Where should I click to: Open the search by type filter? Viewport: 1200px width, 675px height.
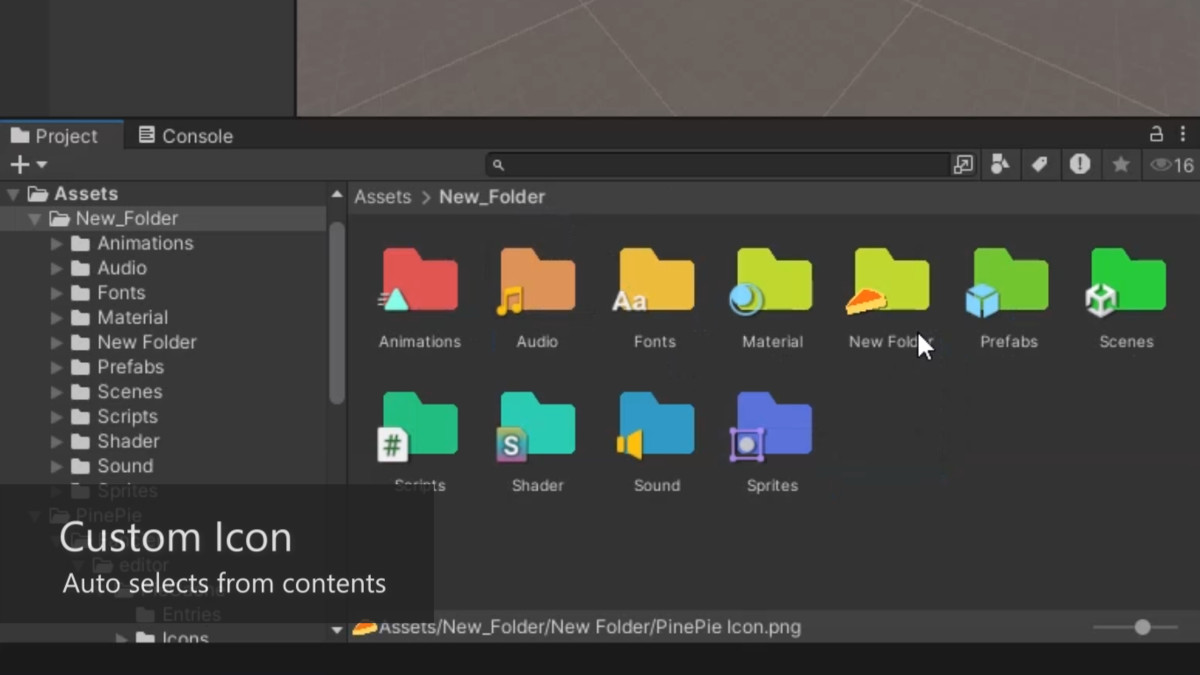tap(999, 165)
